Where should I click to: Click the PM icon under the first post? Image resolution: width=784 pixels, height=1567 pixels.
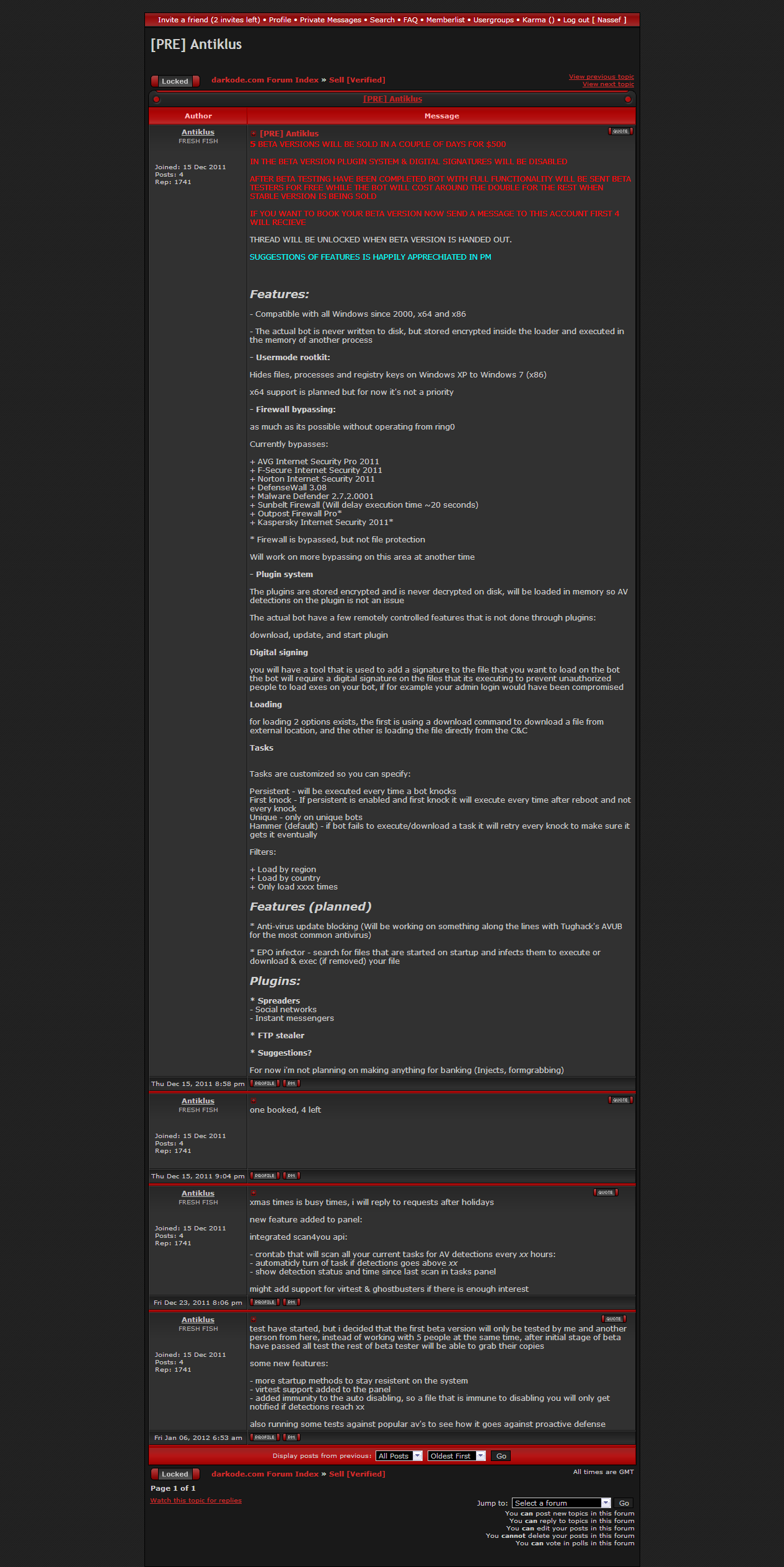291,1084
